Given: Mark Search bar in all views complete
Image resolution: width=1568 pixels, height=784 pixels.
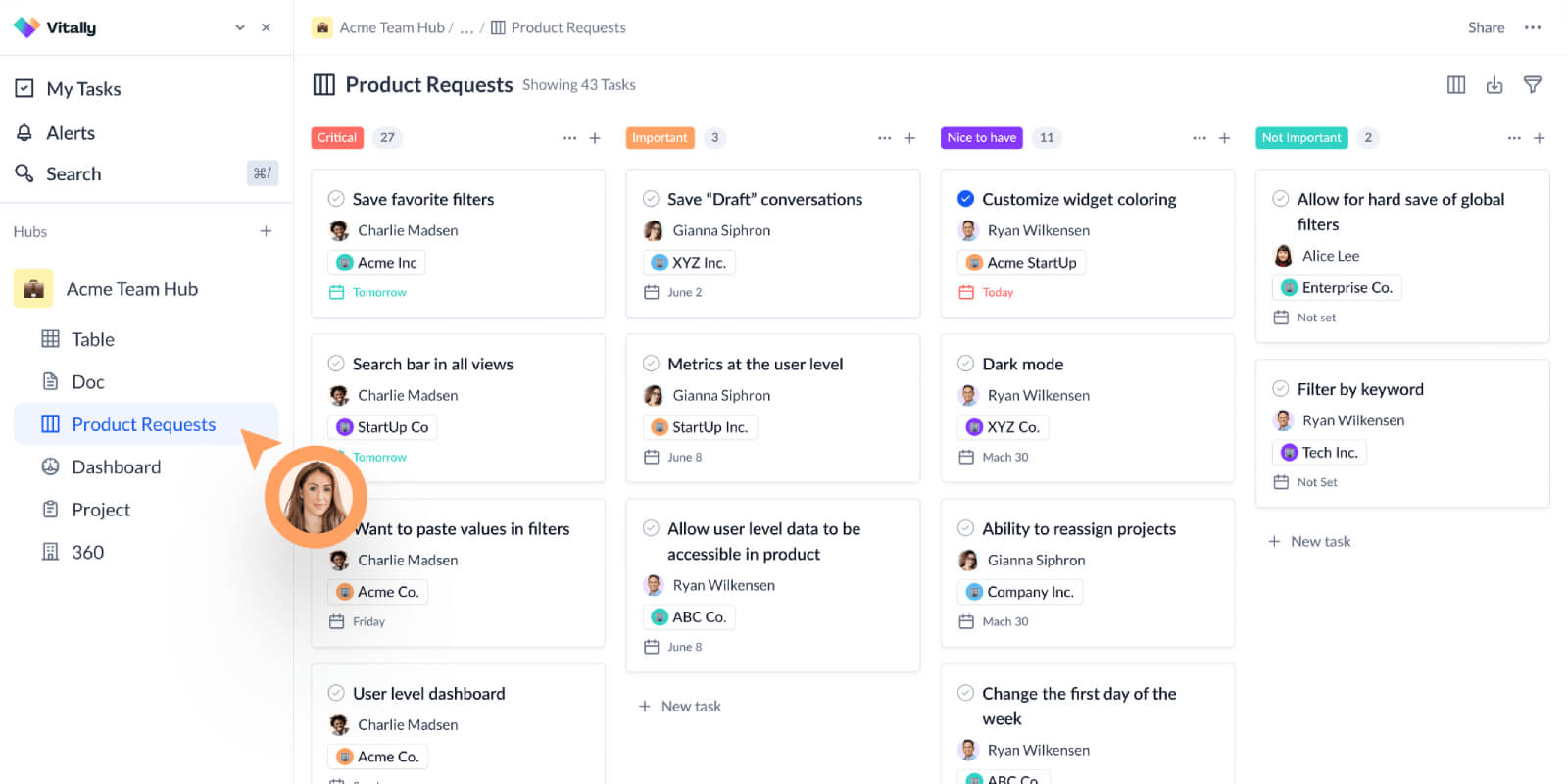Looking at the screenshot, I should click(x=336, y=364).
